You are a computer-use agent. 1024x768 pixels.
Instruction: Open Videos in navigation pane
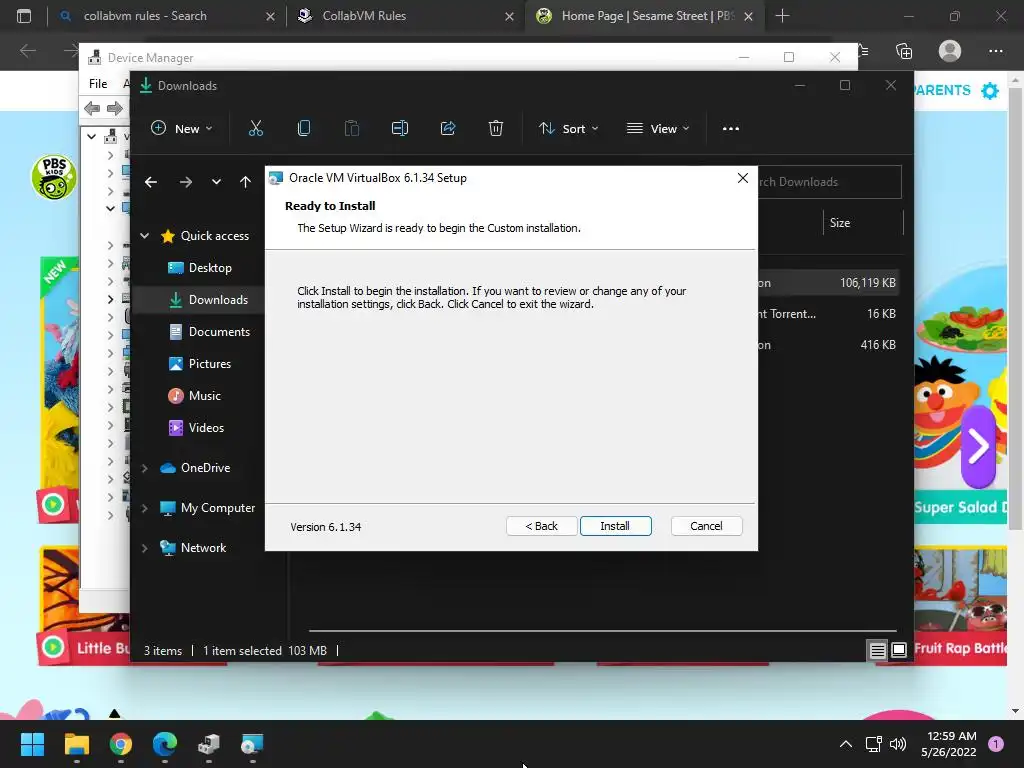(199, 428)
